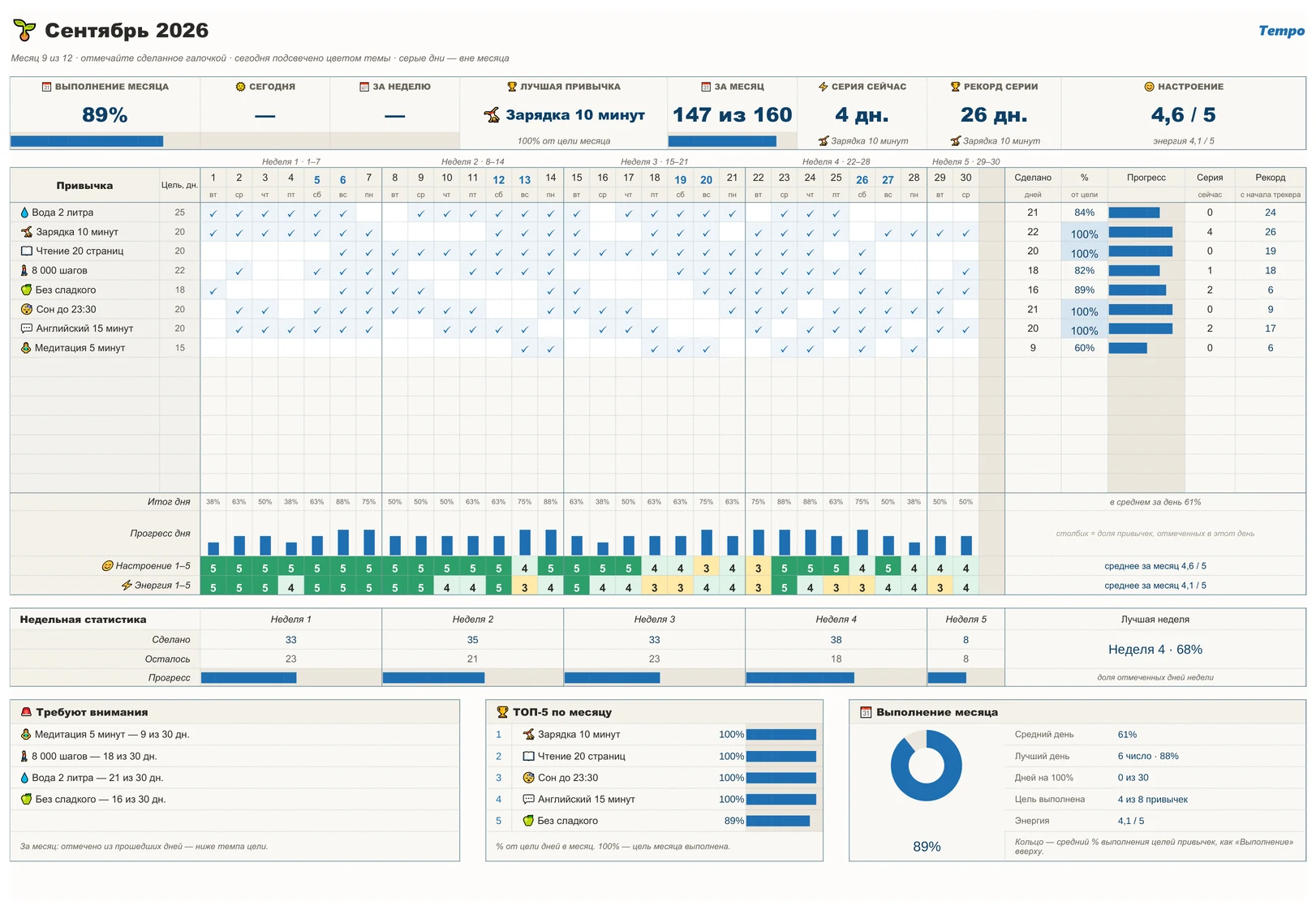
Task: Open the Tempo link in top right
Action: click(1281, 31)
